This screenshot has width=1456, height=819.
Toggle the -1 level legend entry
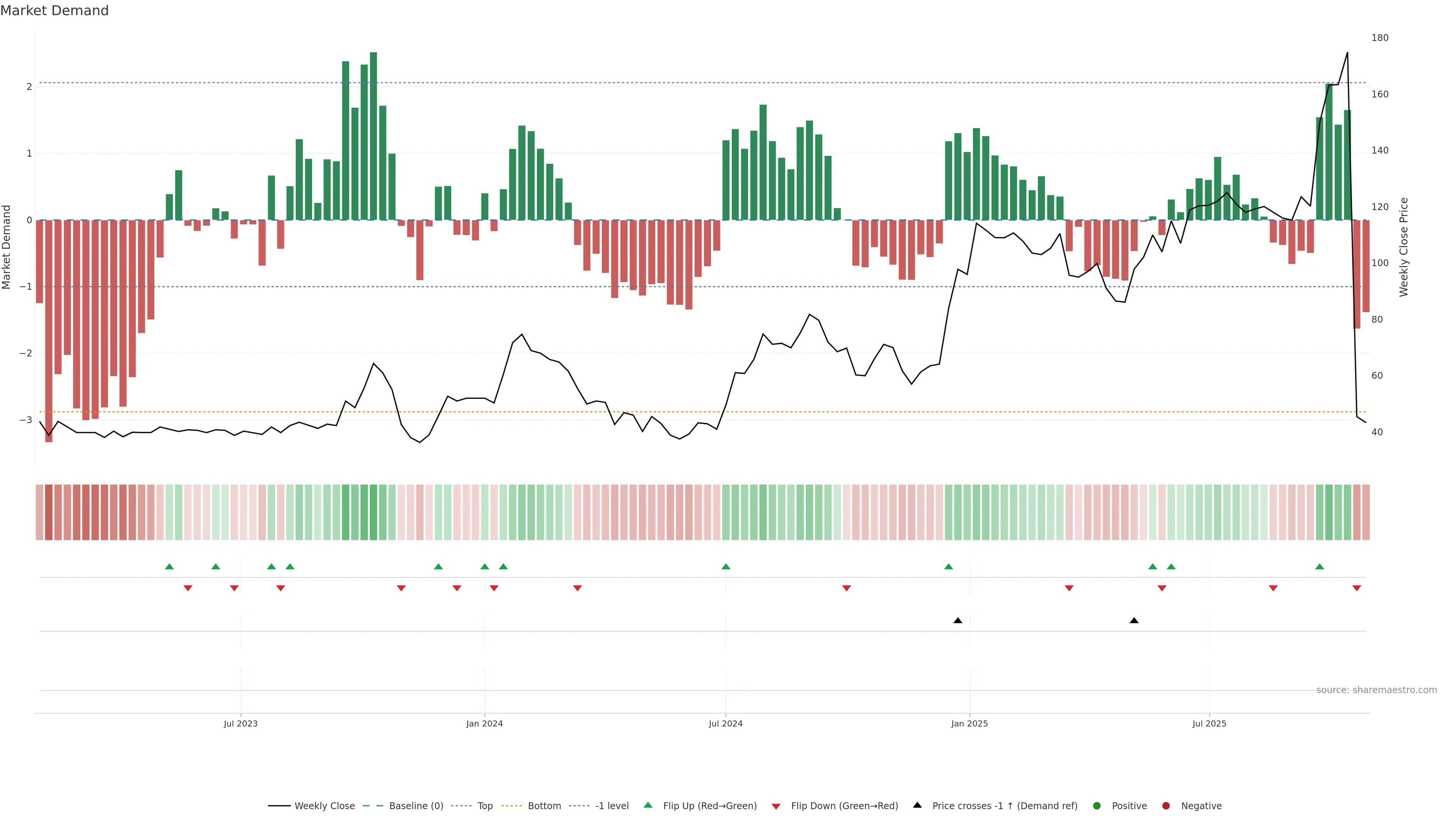coord(612,806)
